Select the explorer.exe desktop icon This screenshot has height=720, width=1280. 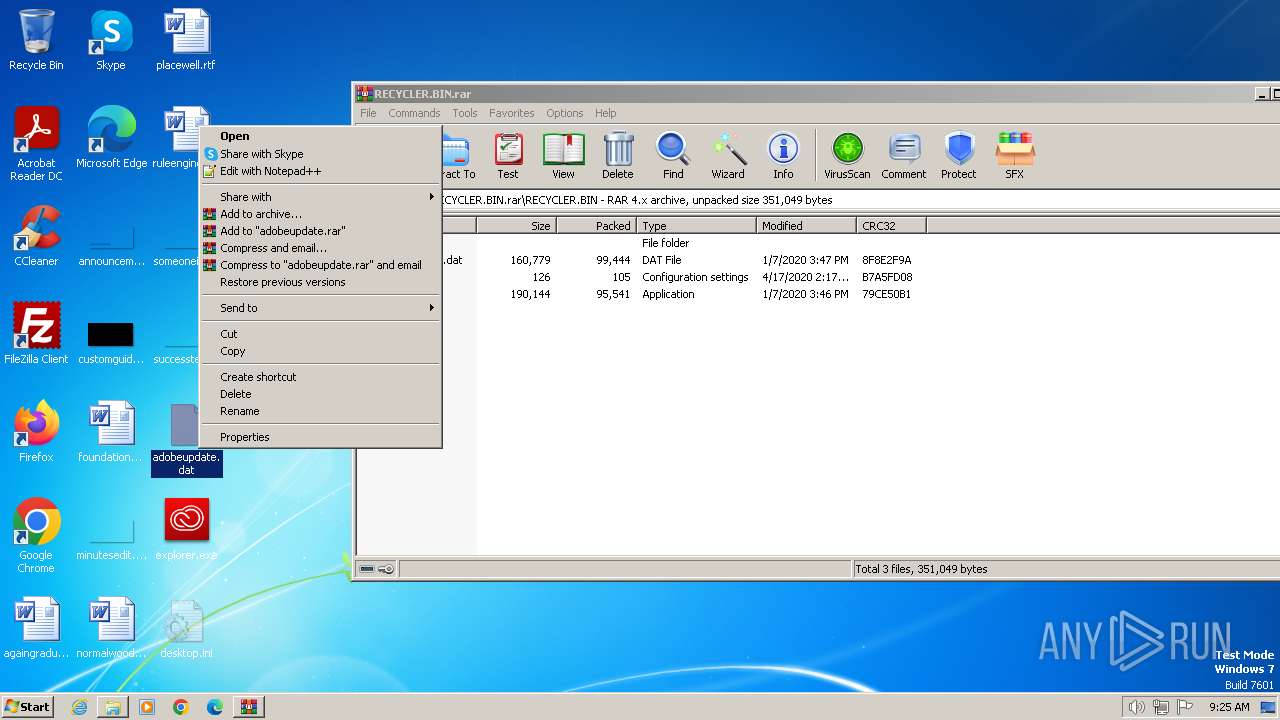[186, 530]
